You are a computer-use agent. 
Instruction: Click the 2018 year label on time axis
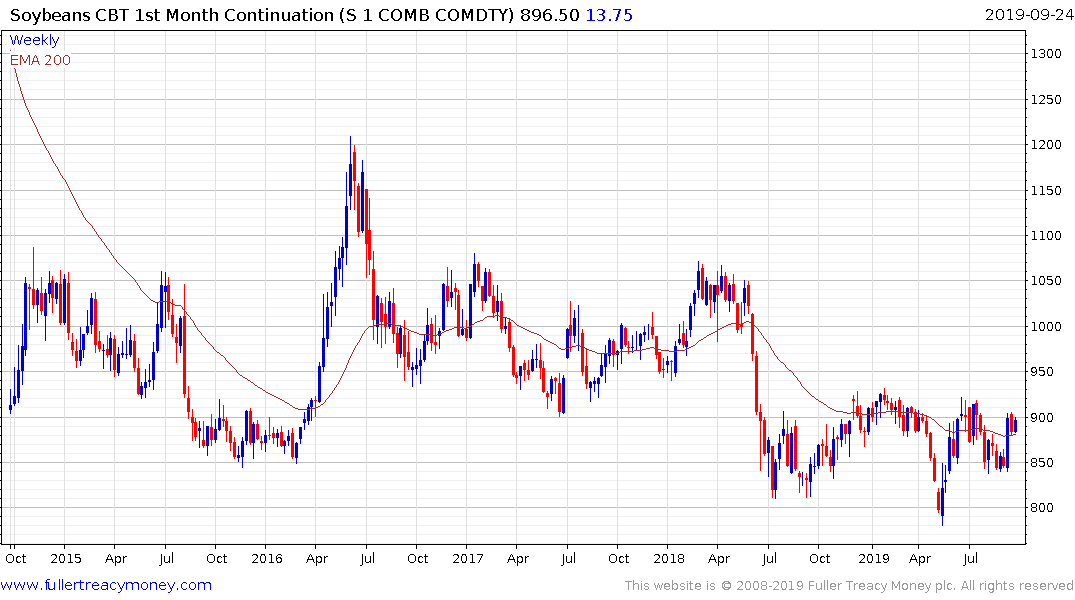click(x=669, y=558)
